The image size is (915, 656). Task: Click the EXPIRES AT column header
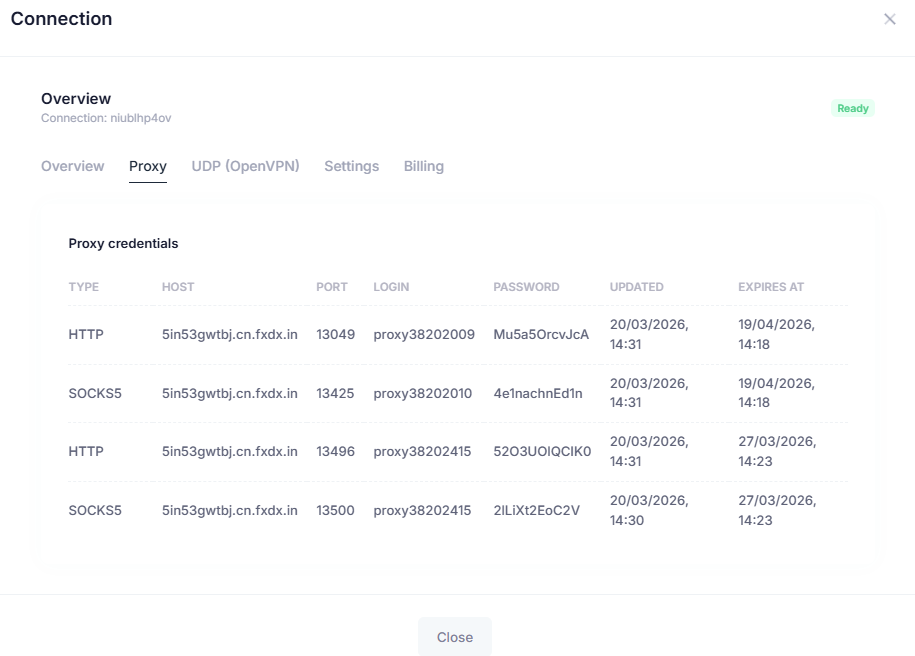click(x=770, y=287)
